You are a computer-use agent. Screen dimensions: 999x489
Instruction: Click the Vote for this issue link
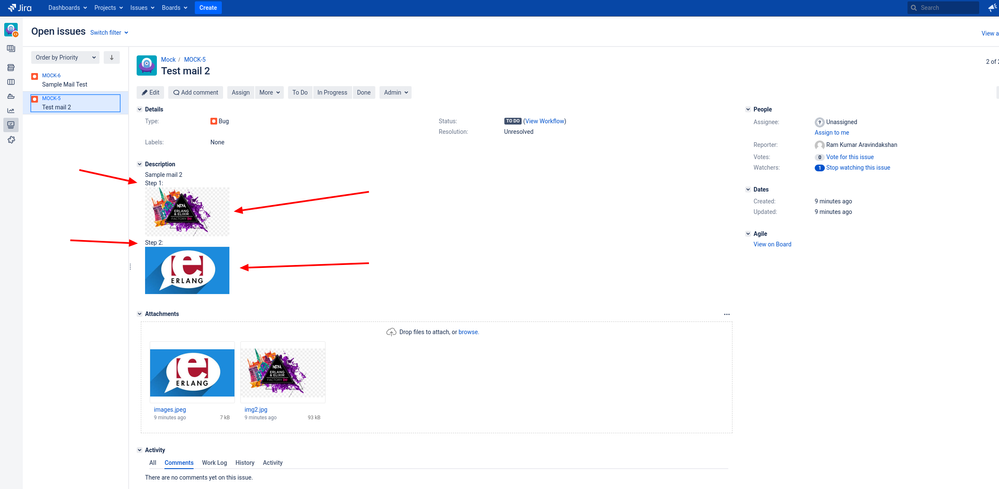850,157
